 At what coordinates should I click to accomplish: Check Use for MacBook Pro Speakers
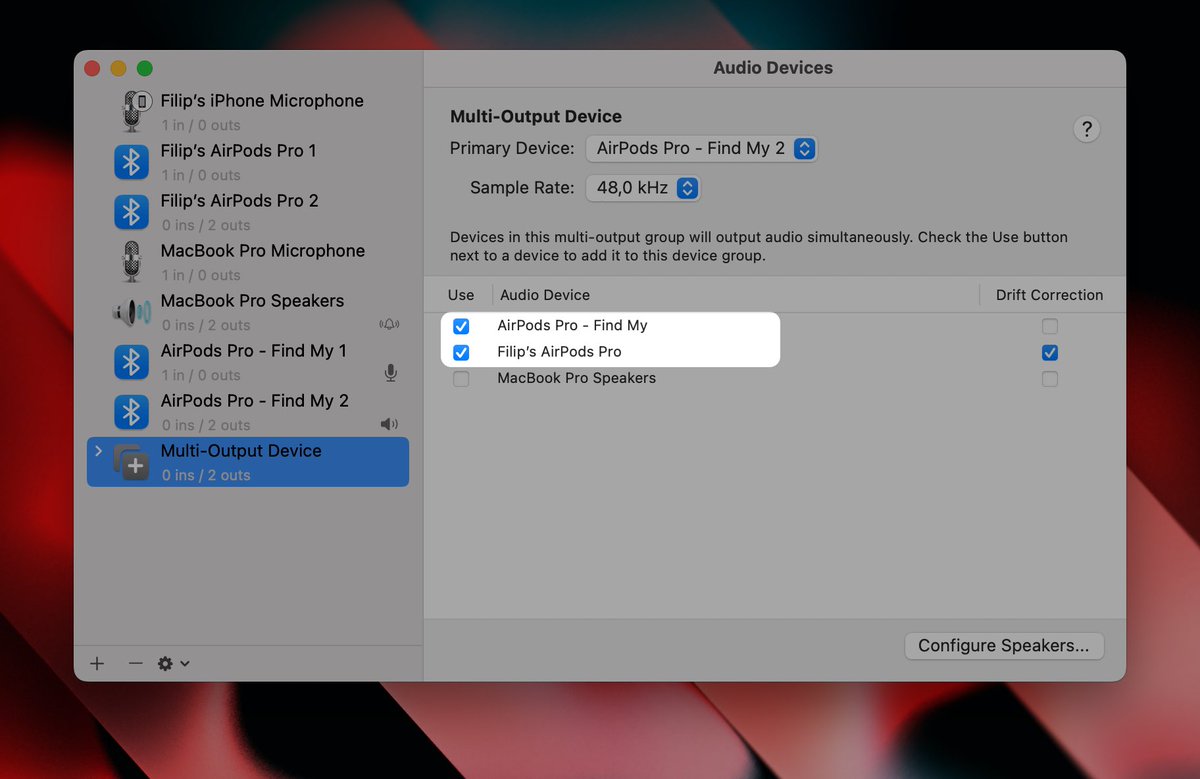(461, 379)
